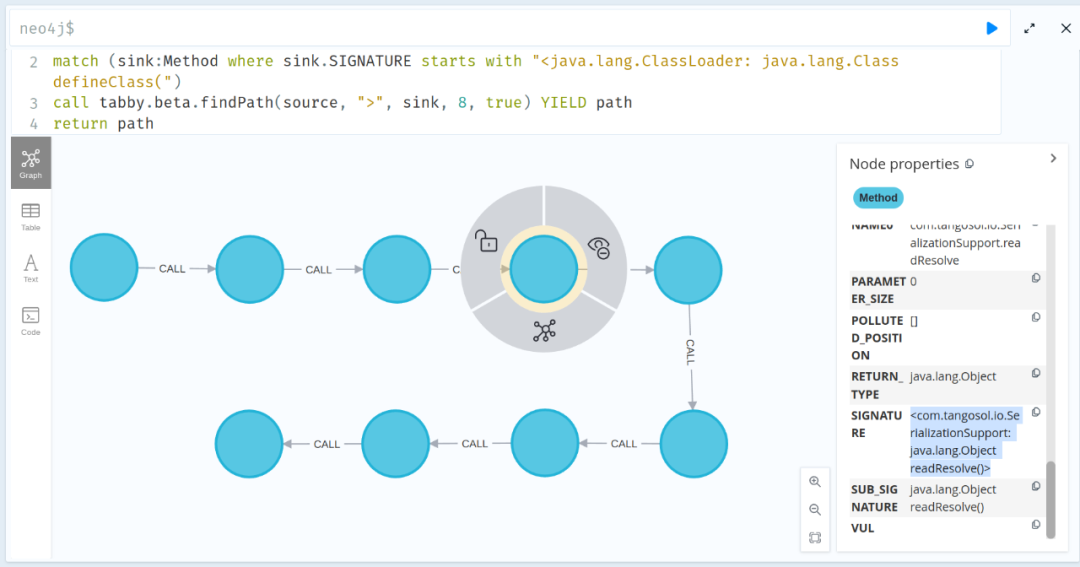
Task: Copy the PARAMETER_SIZE property value
Action: [1036, 278]
